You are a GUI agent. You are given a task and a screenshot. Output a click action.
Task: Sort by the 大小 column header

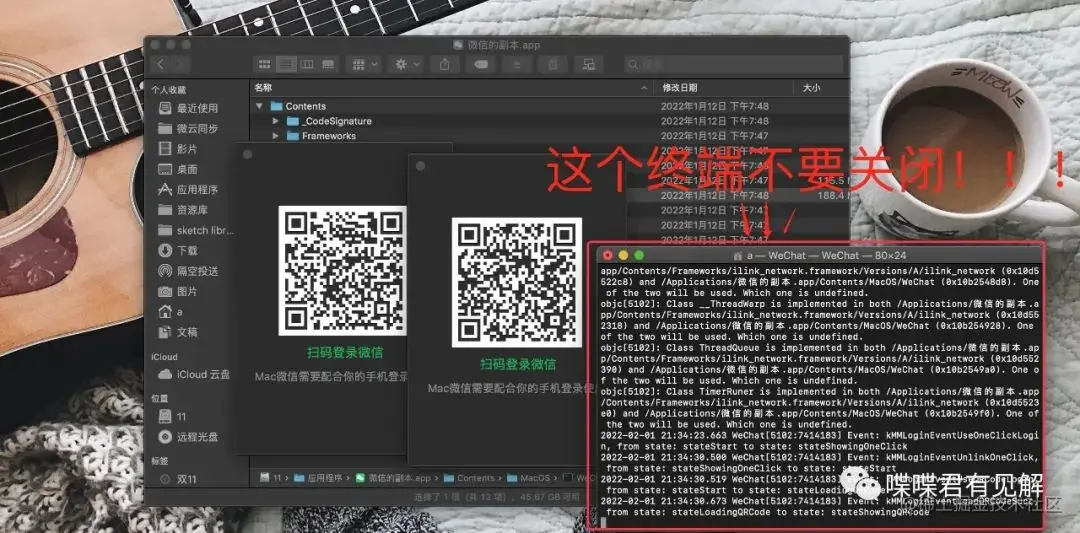click(821, 88)
